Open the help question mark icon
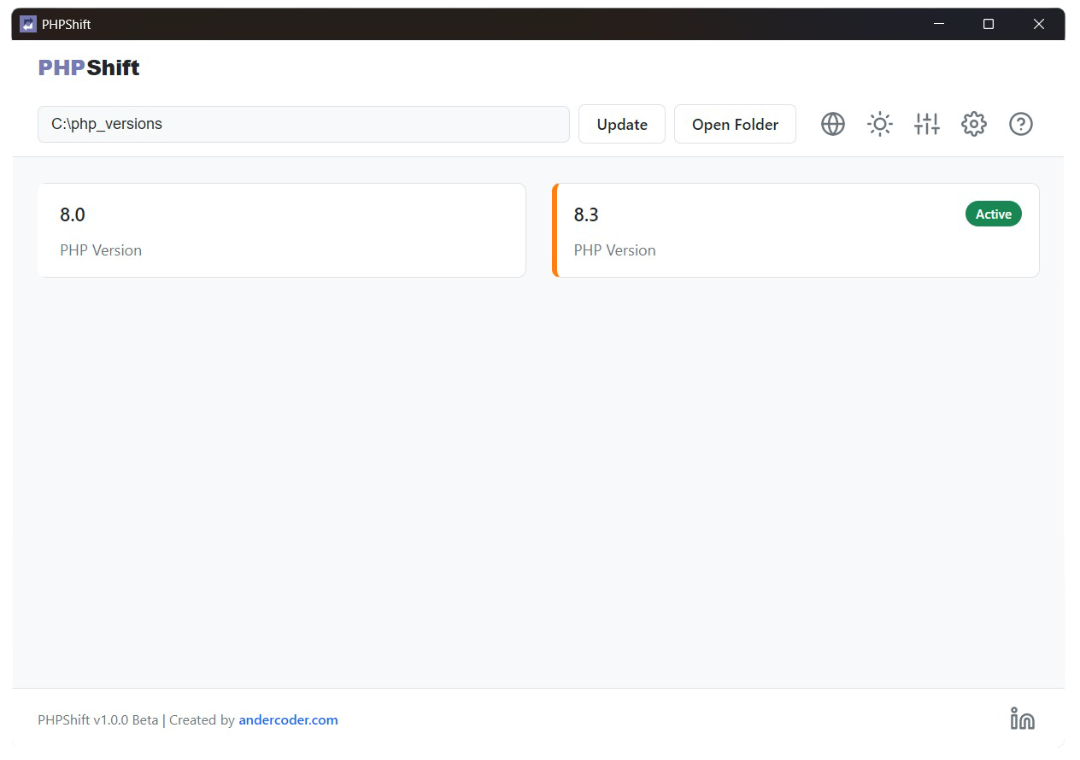Viewport: 1080px width, 760px height. 1020,124
